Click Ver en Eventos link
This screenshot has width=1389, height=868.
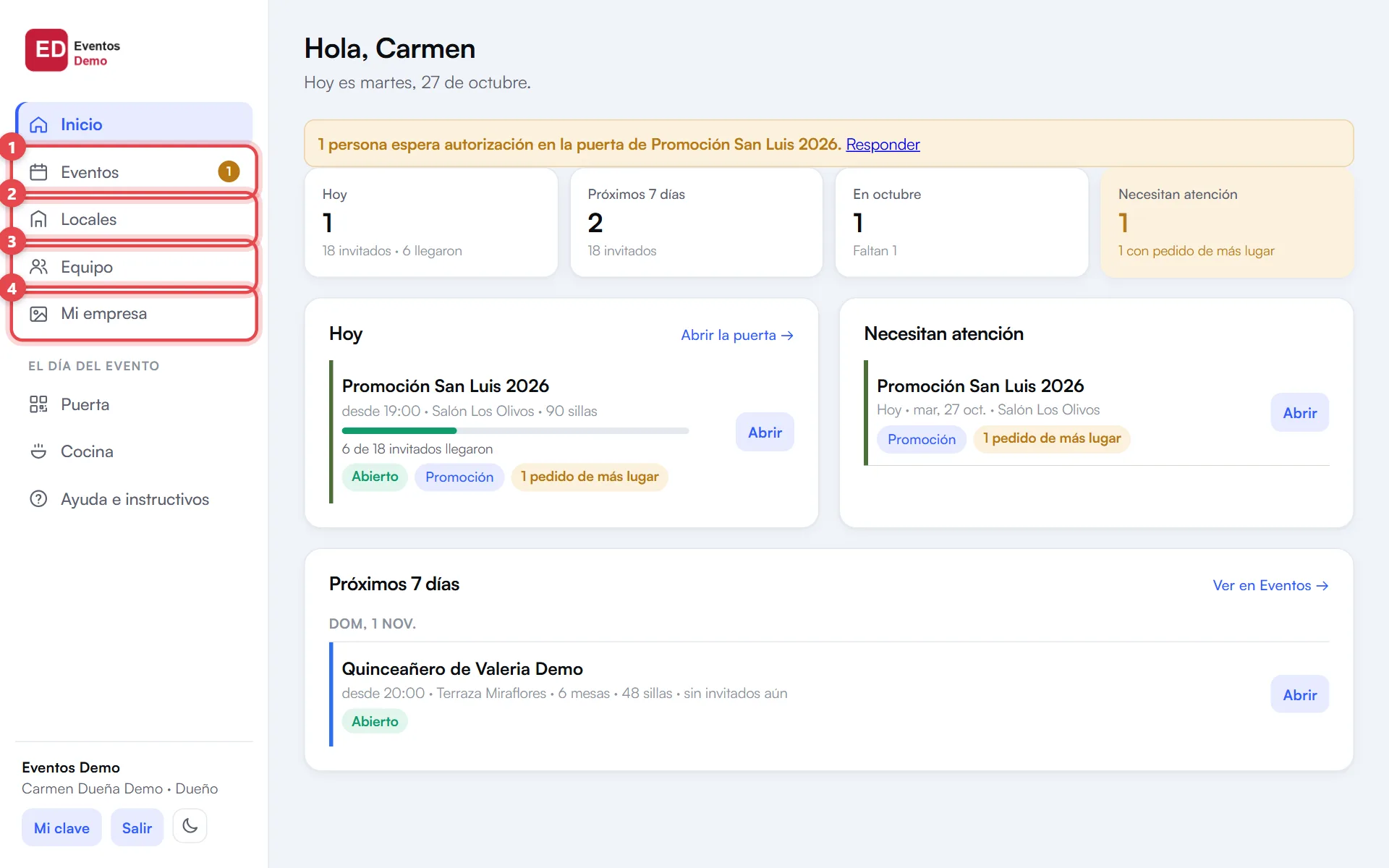(1270, 585)
